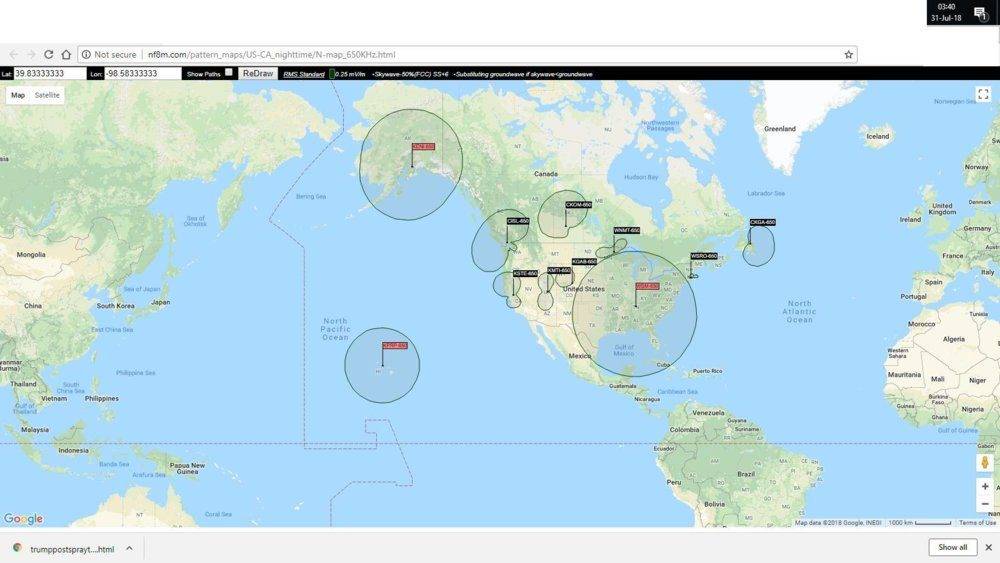Pick up the Street View pegman
1000x563 pixels.
point(985,462)
